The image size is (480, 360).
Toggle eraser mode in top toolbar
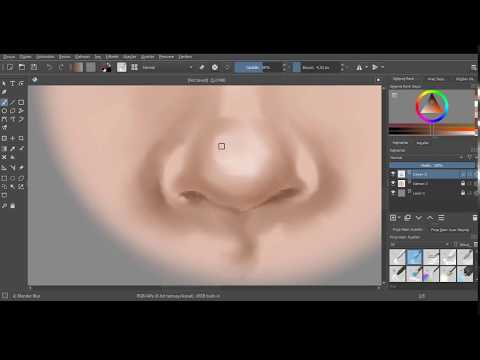coord(202,67)
